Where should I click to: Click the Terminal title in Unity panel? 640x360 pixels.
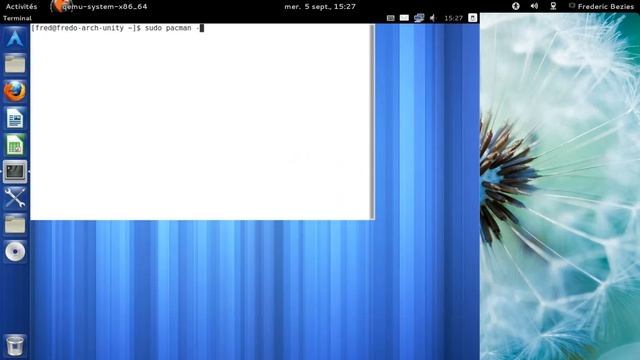click(x=17, y=18)
